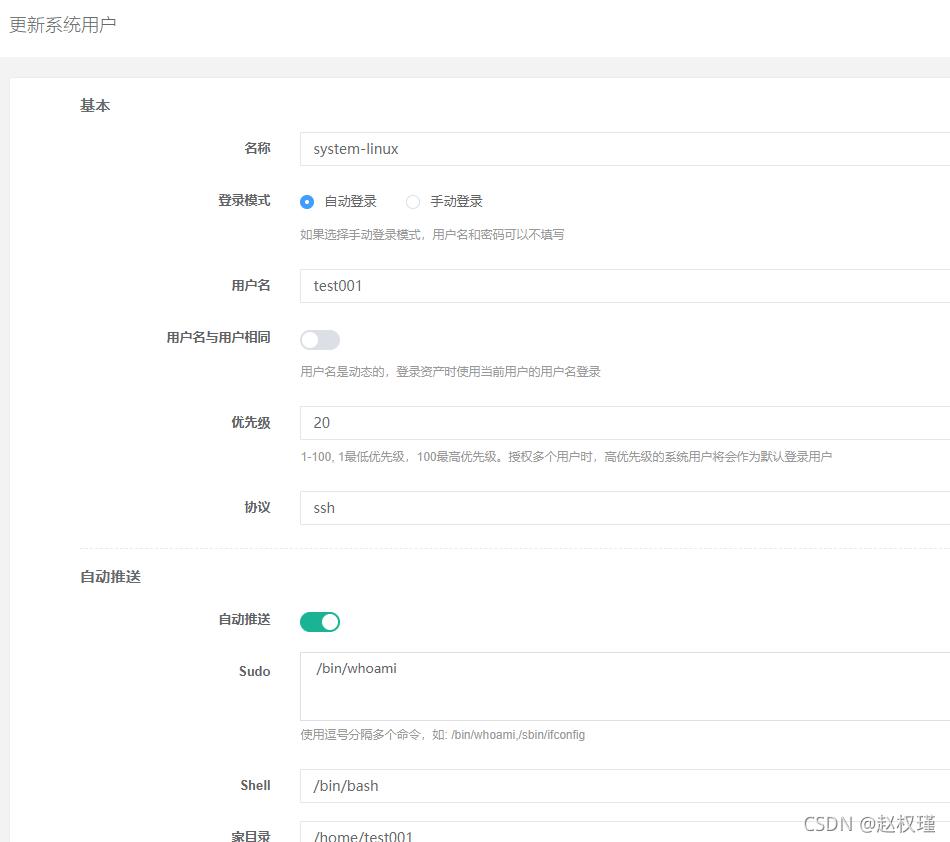Click the Shell label
Viewport: 950px width, 842px height.
tap(255, 785)
